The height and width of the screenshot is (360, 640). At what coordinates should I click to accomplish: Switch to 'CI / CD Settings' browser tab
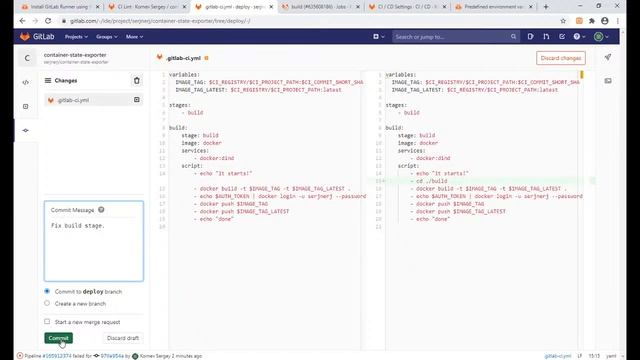click(407, 7)
